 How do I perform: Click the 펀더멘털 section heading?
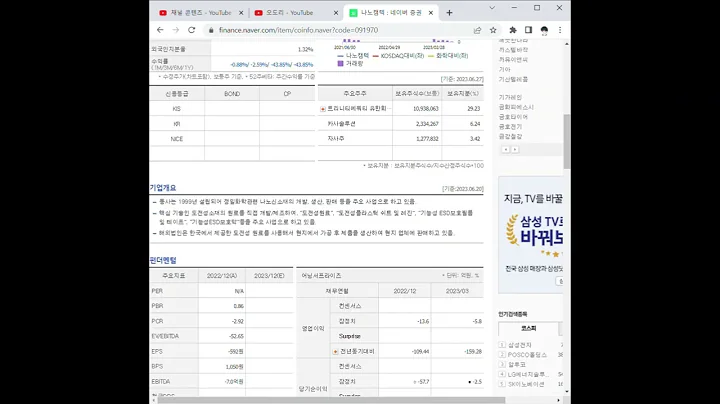[163, 260]
